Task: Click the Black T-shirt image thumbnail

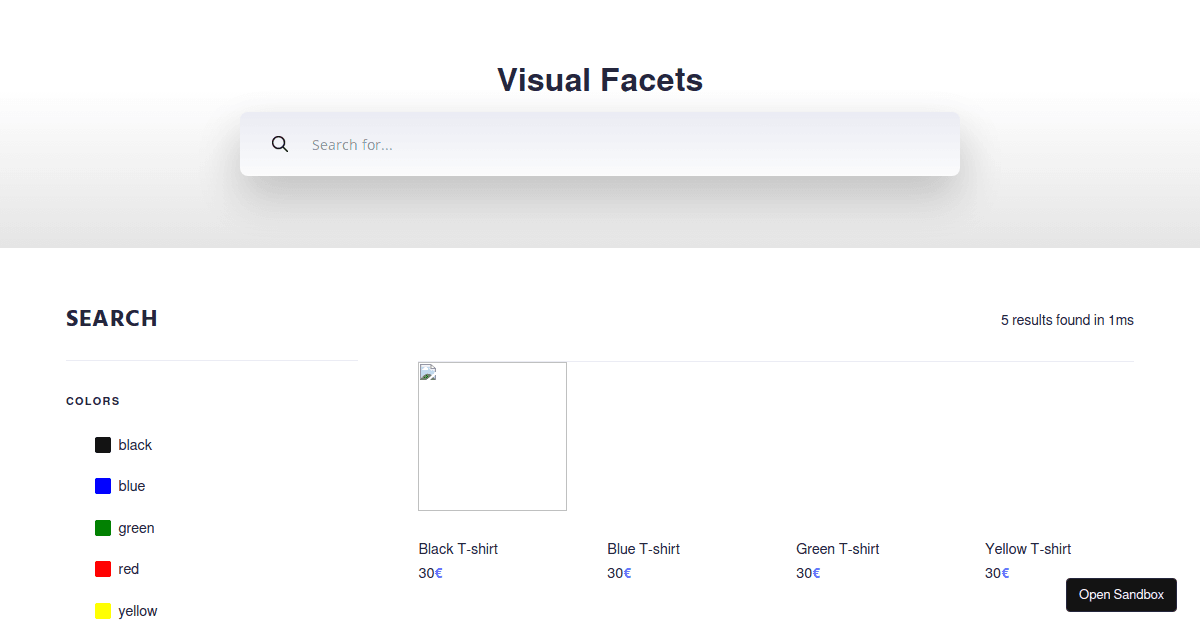Action: click(492, 436)
